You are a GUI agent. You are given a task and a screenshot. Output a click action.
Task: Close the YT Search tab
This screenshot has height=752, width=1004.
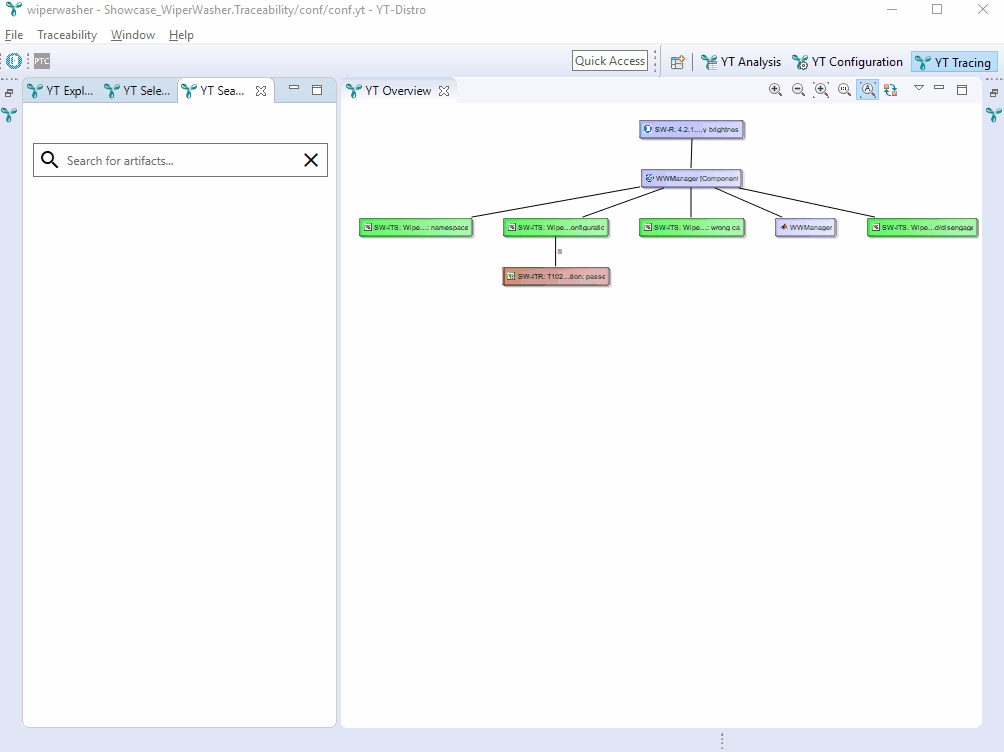click(x=261, y=91)
